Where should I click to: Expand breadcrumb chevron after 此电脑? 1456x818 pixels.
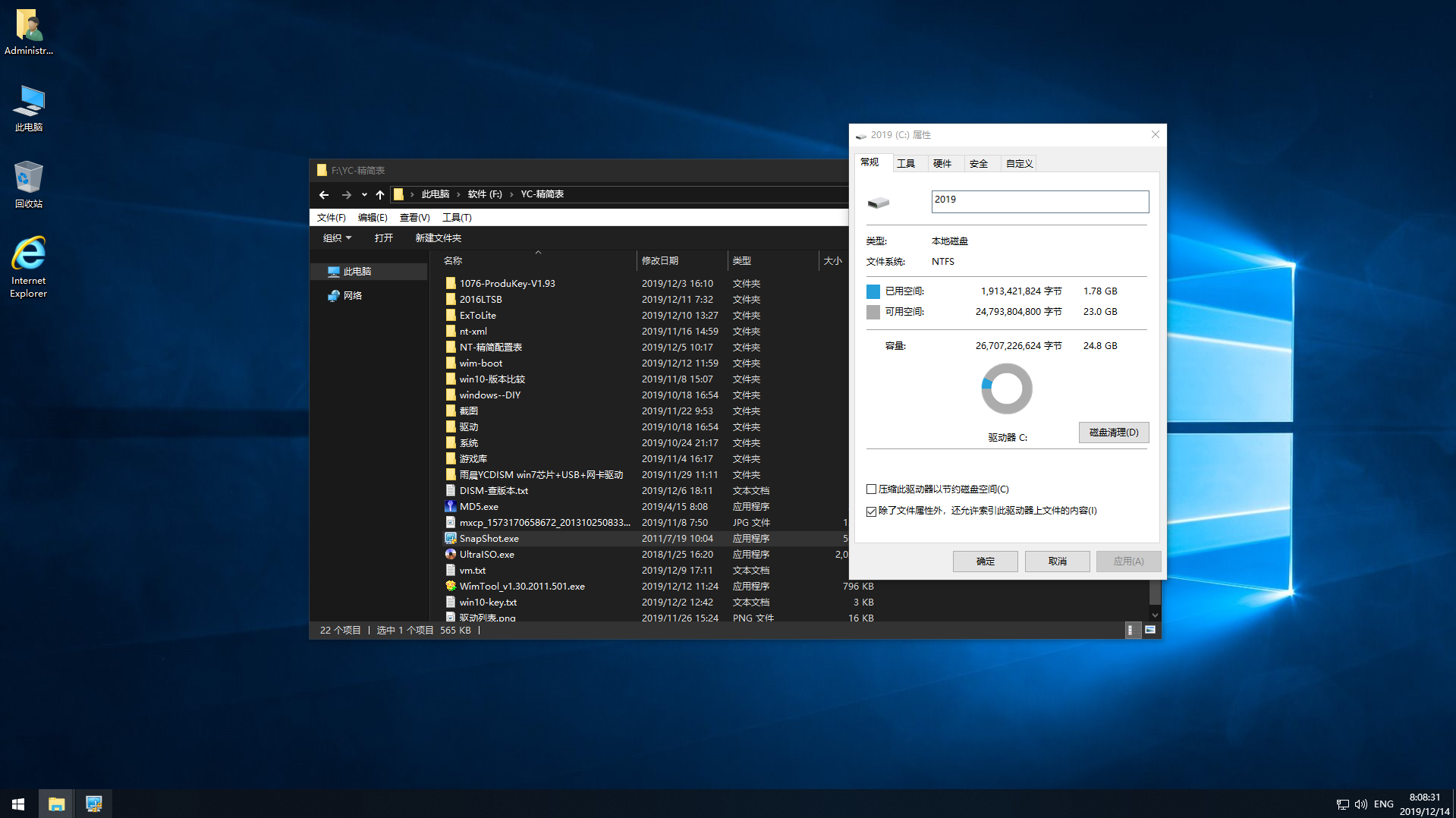point(458,194)
